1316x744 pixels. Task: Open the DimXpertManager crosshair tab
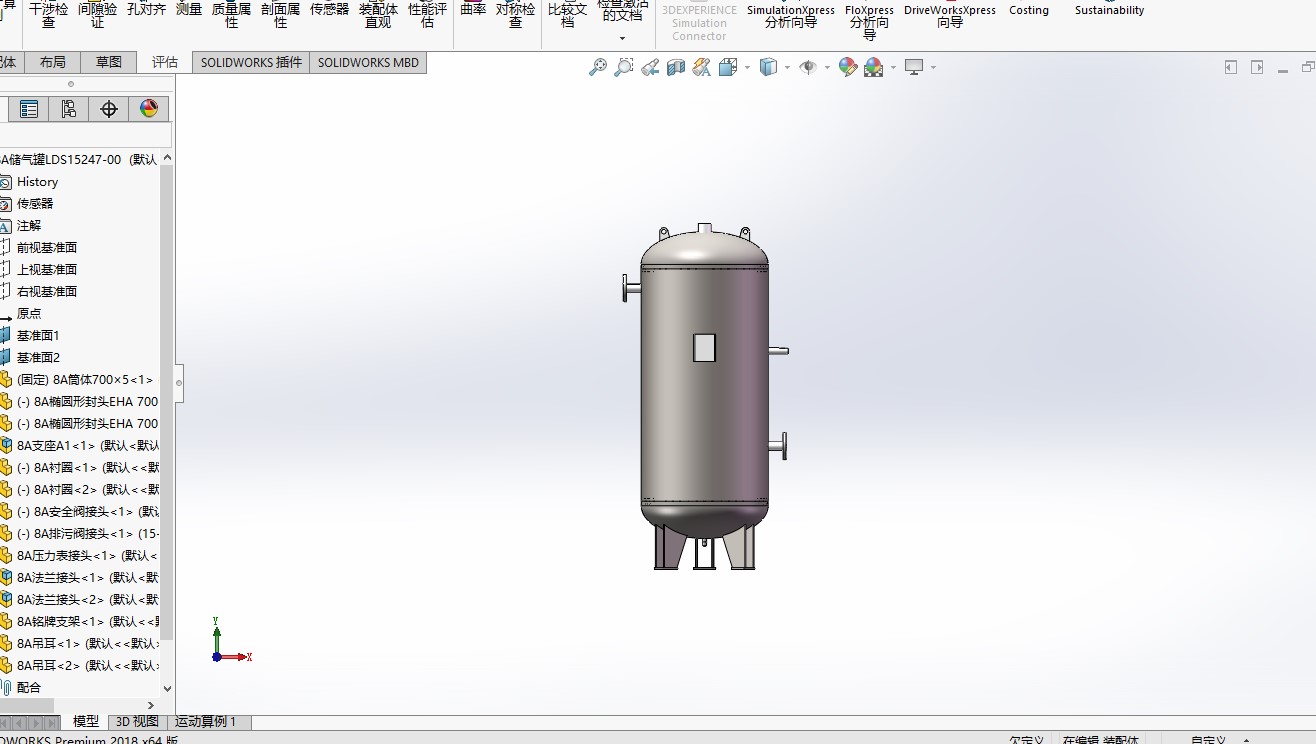(109, 109)
